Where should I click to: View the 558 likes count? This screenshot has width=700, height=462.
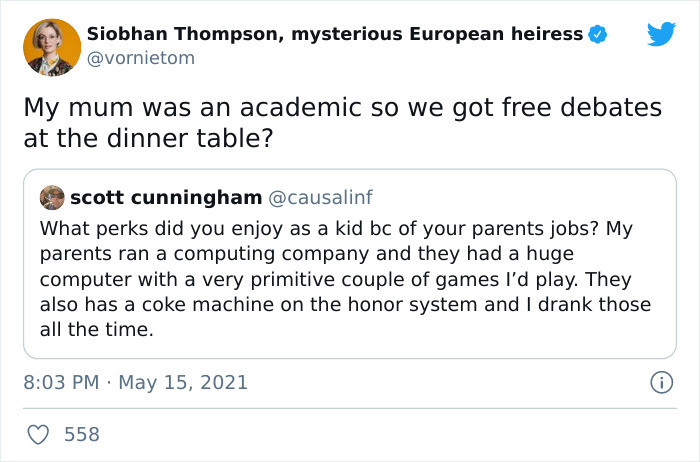(82, 434)
